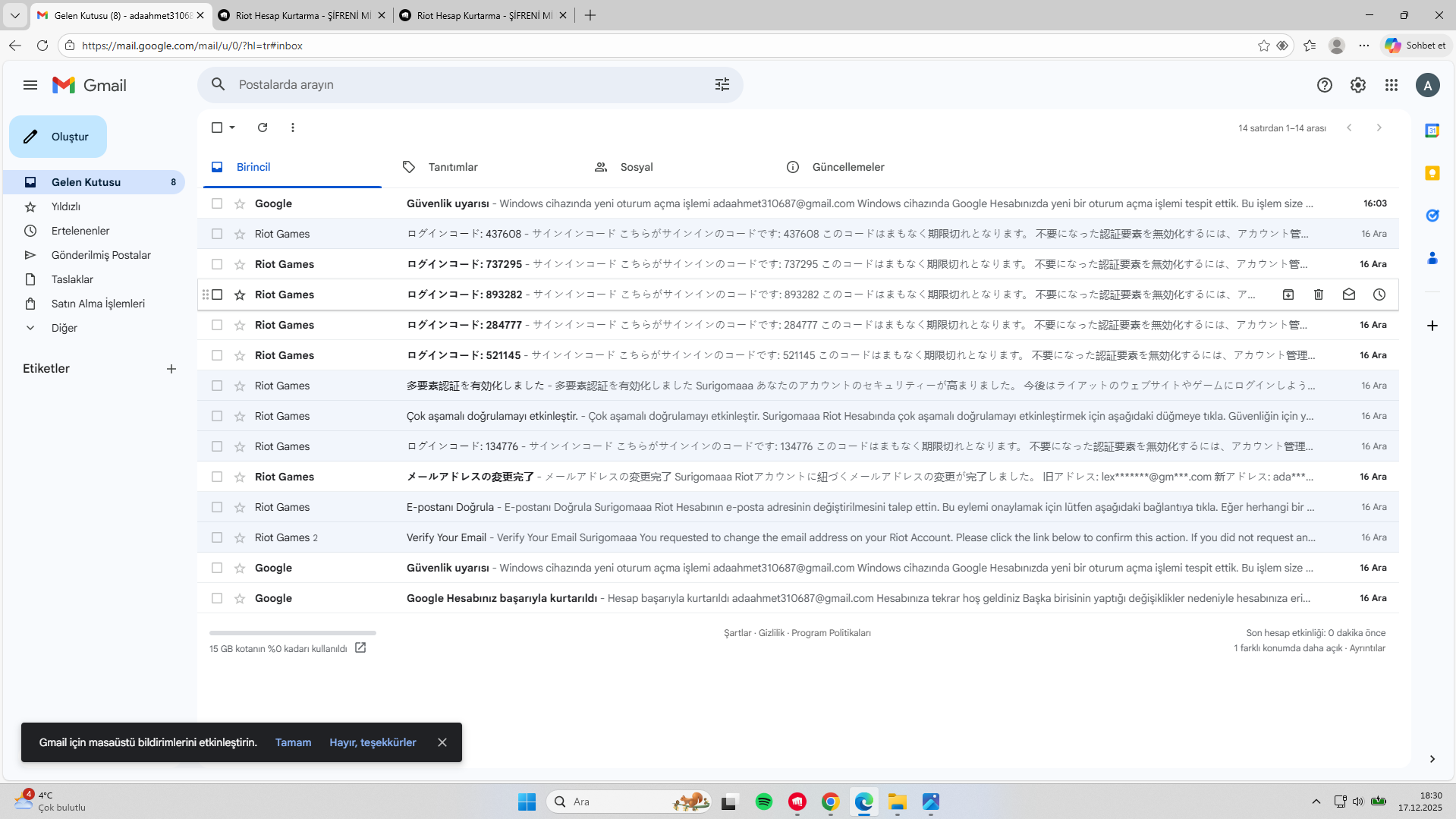Viewport: 1456px width, 819px height.
Task: Click the Windows taskbar Ara search box
Action: 629,802
